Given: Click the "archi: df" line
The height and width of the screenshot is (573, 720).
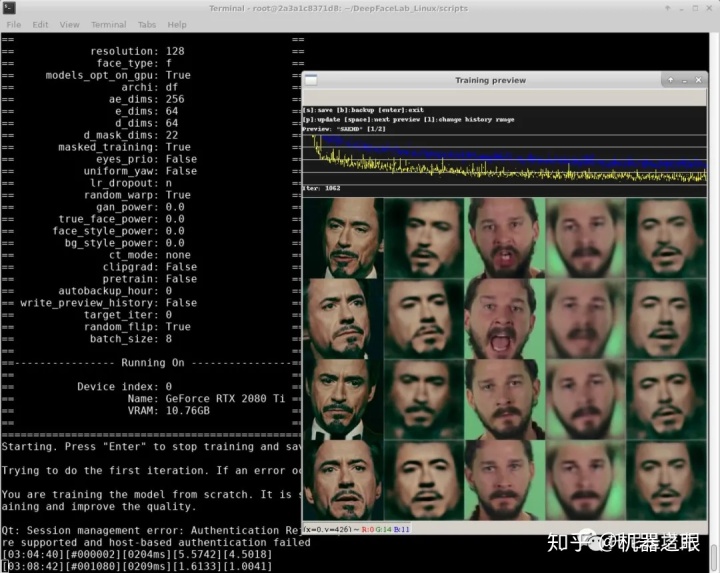Looking at the screenshot, I should point(149,87).
